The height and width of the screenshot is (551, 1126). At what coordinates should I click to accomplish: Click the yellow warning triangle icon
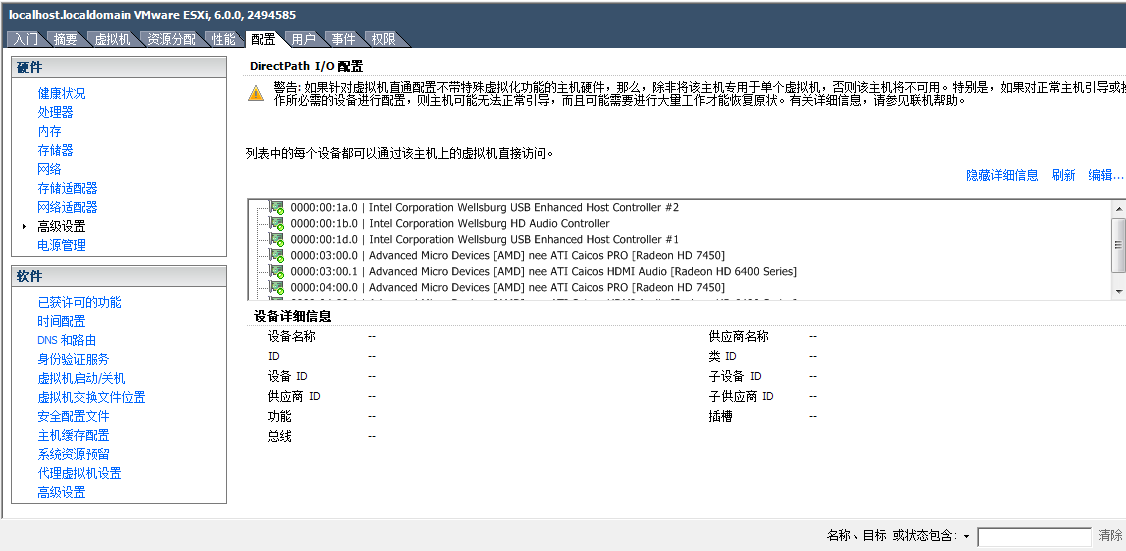256,93
